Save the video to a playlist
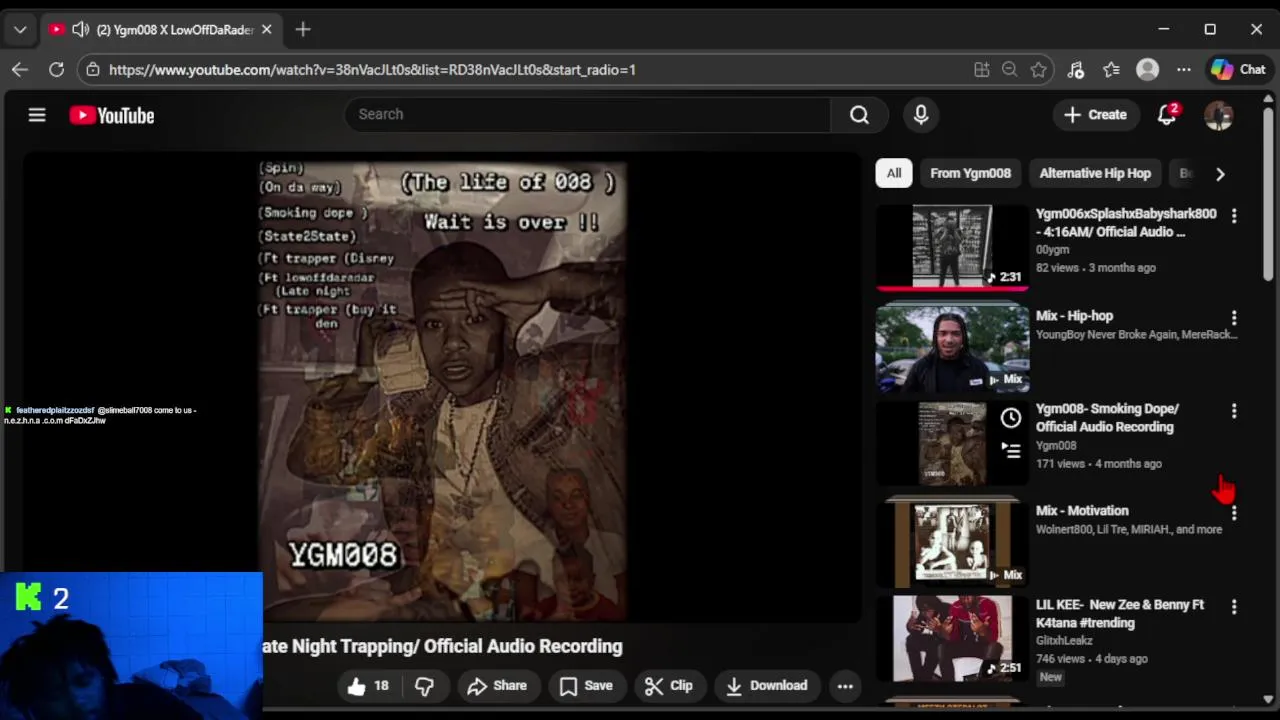 click(586, 686)
